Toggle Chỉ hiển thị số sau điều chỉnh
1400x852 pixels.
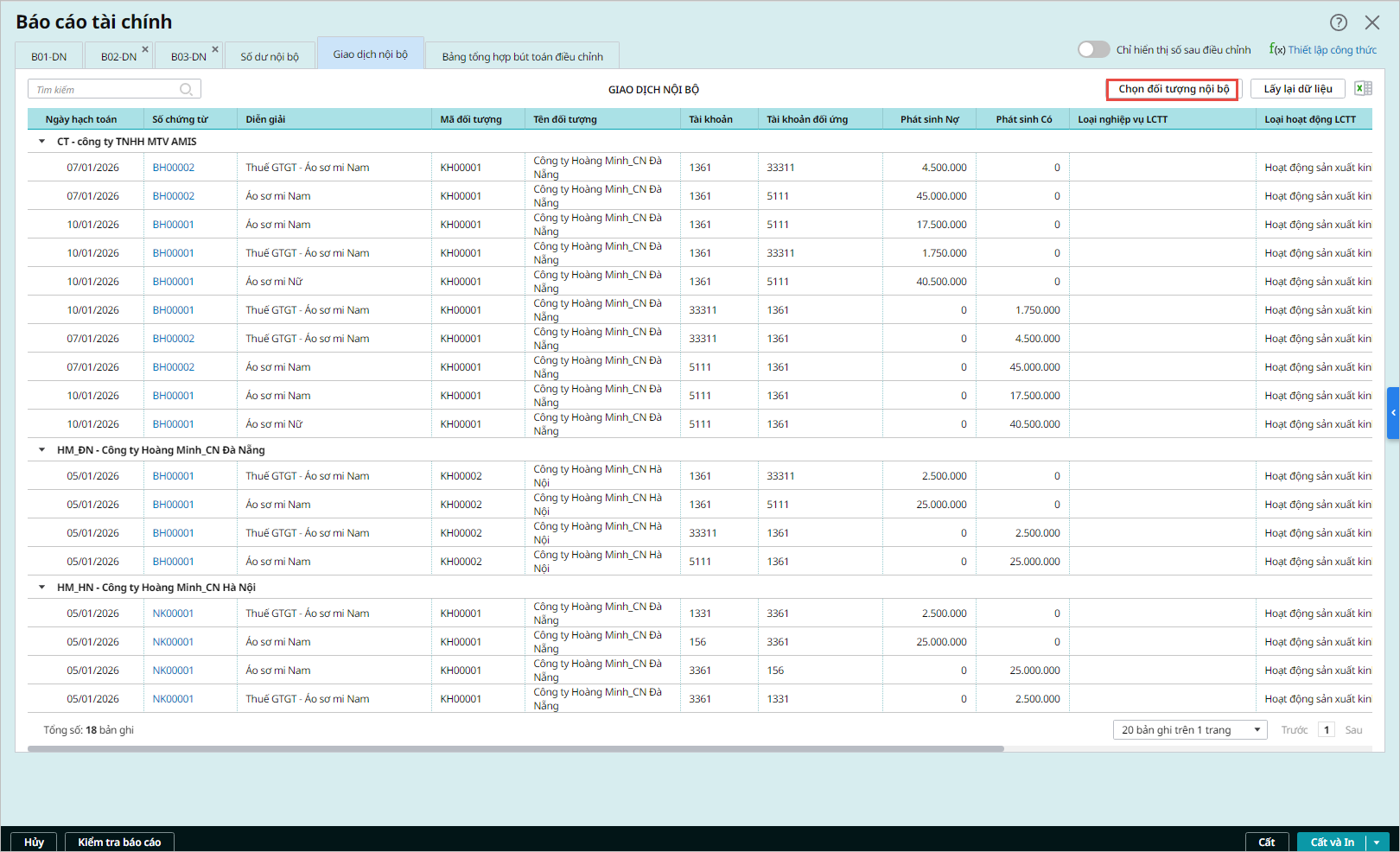[x=1093, y=50]
